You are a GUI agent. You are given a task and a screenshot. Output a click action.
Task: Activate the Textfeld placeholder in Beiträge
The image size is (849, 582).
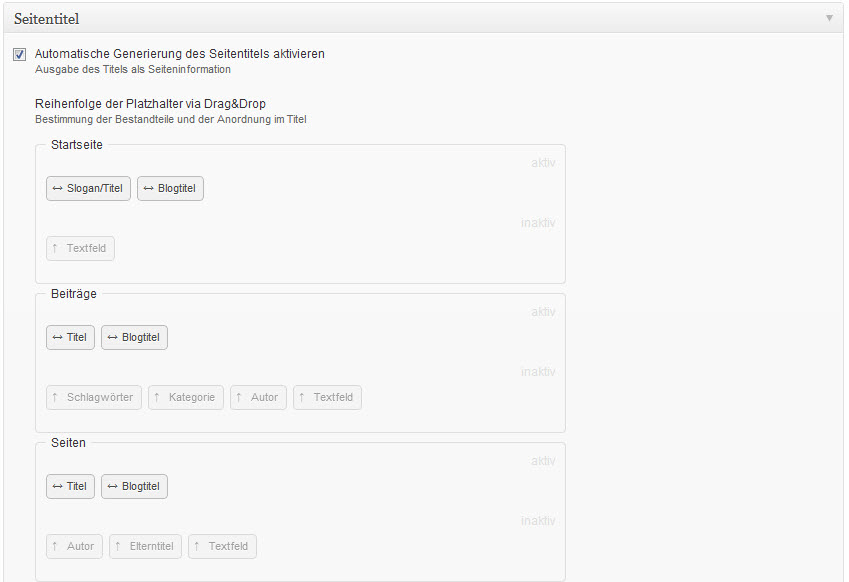[x=327, y=397]
